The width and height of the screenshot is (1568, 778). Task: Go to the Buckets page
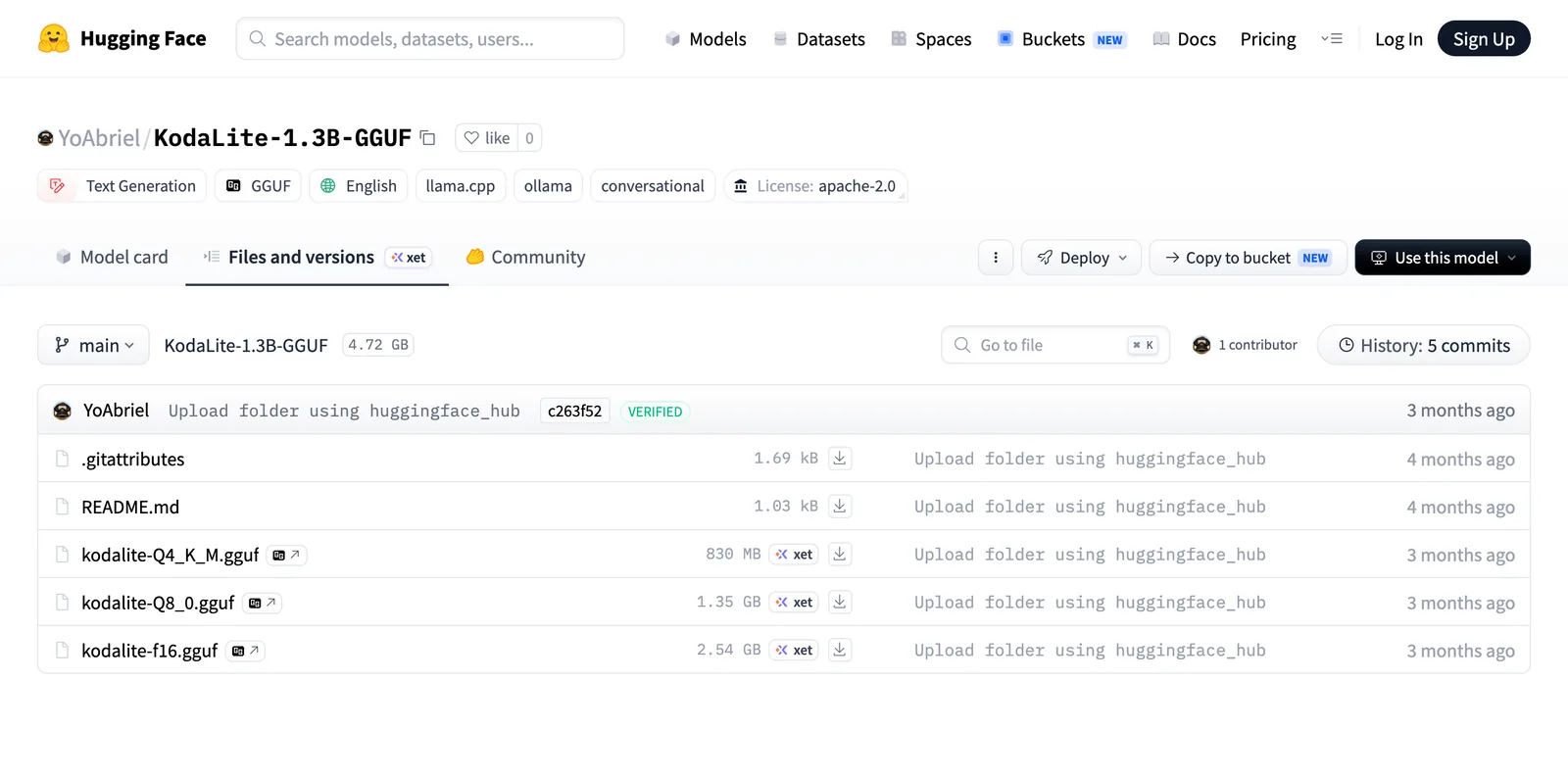[x=1062, y=39]
